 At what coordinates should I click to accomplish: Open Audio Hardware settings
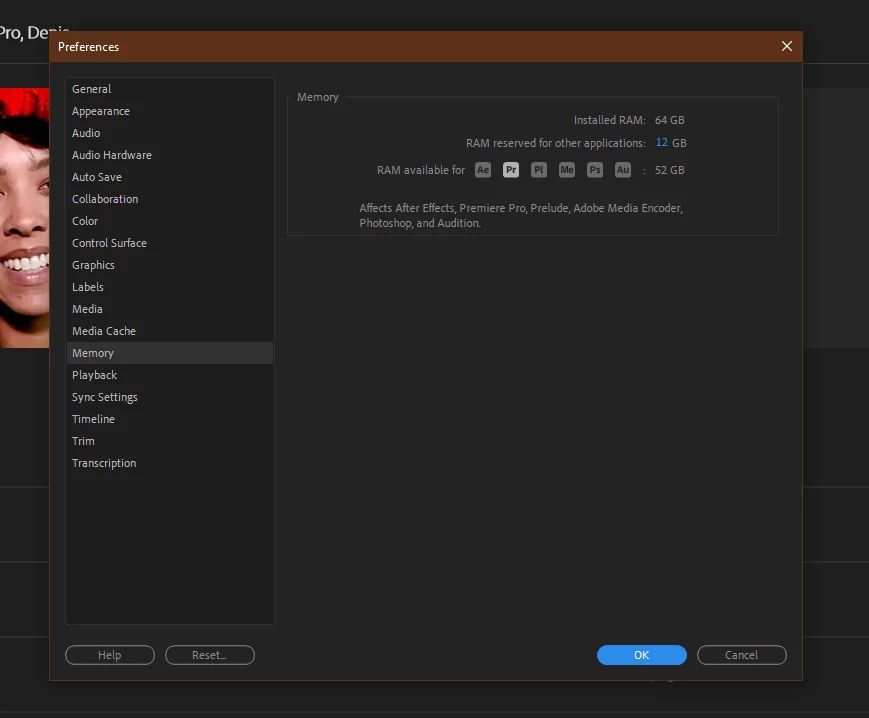point(170,155)
